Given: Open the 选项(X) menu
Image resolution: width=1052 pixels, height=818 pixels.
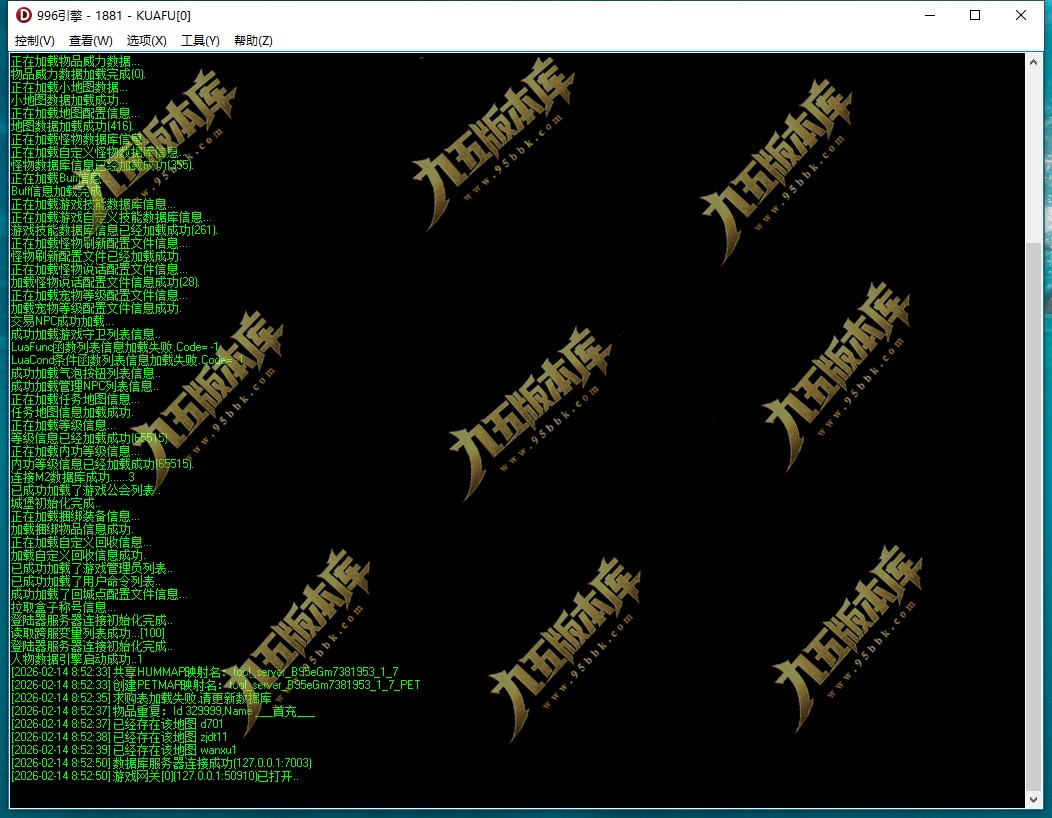Looking at the screenshot, I should coord(146,41).
